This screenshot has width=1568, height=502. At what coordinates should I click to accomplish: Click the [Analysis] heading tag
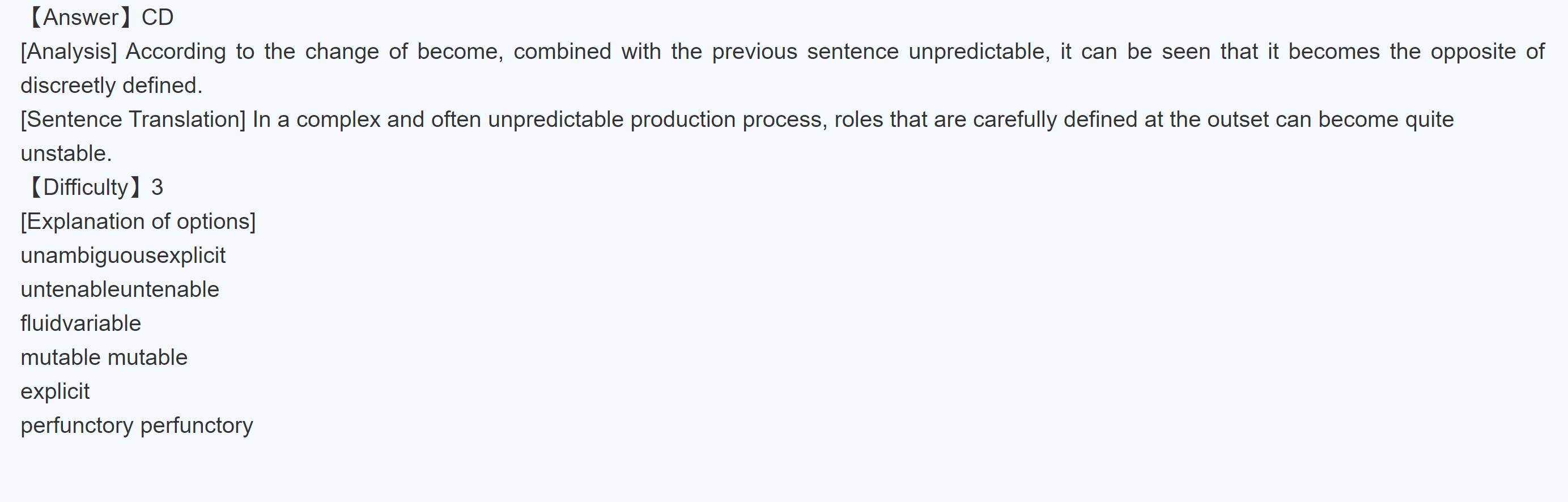tap(69, 52)
